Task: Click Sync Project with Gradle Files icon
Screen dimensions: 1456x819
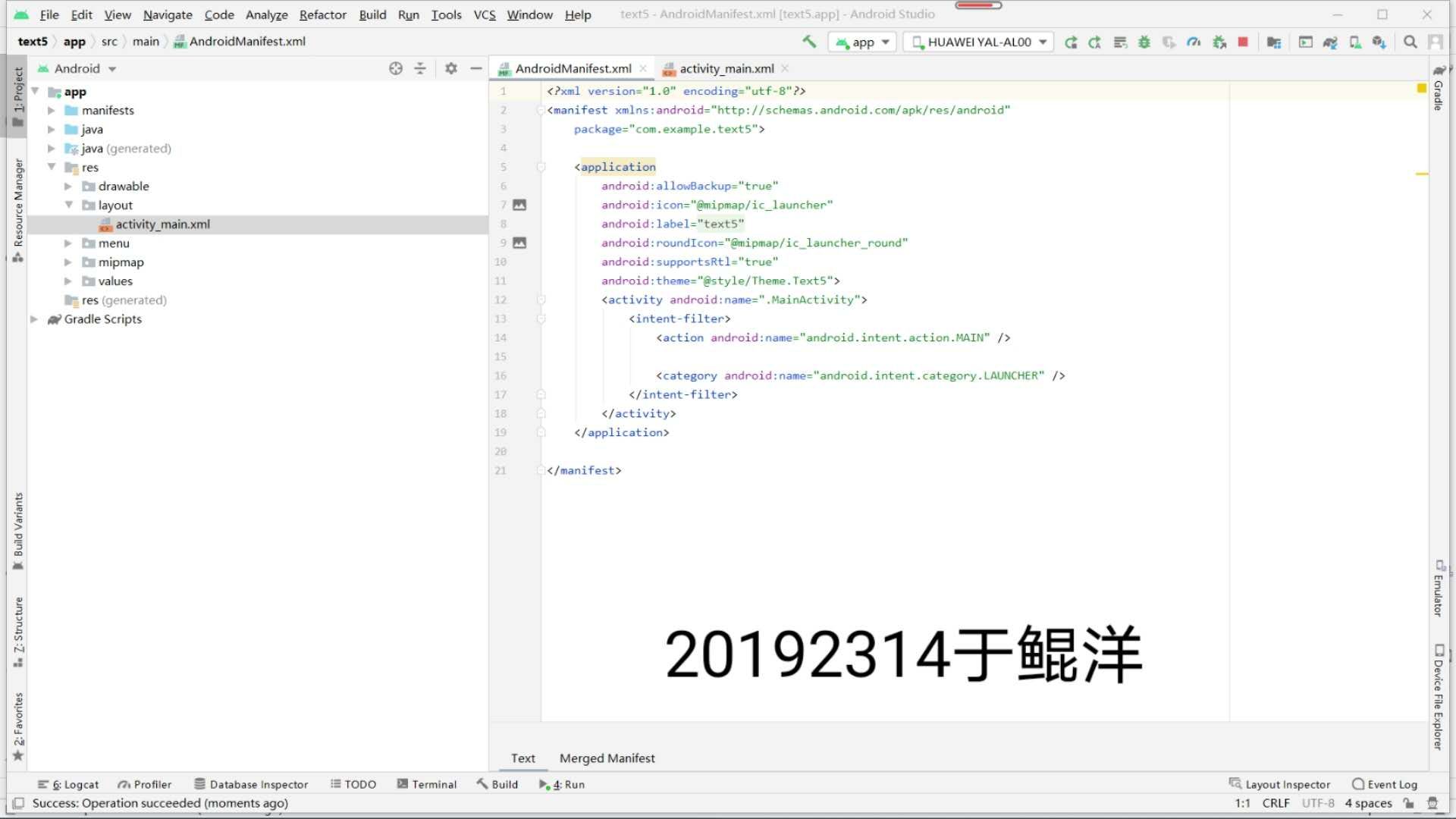Action: [x=1330, y=42]
